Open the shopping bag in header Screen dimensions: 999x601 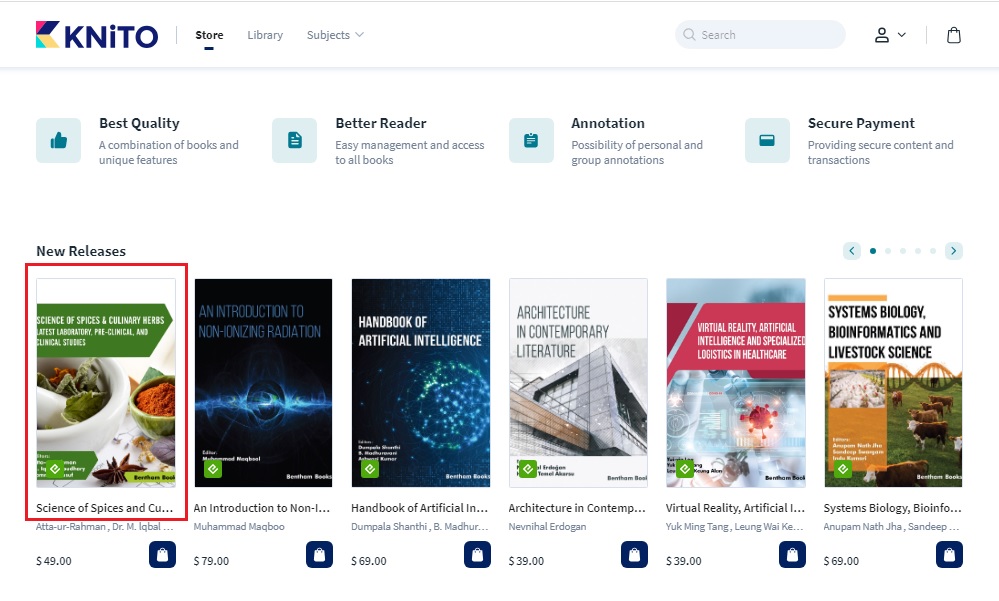point(953,35)
